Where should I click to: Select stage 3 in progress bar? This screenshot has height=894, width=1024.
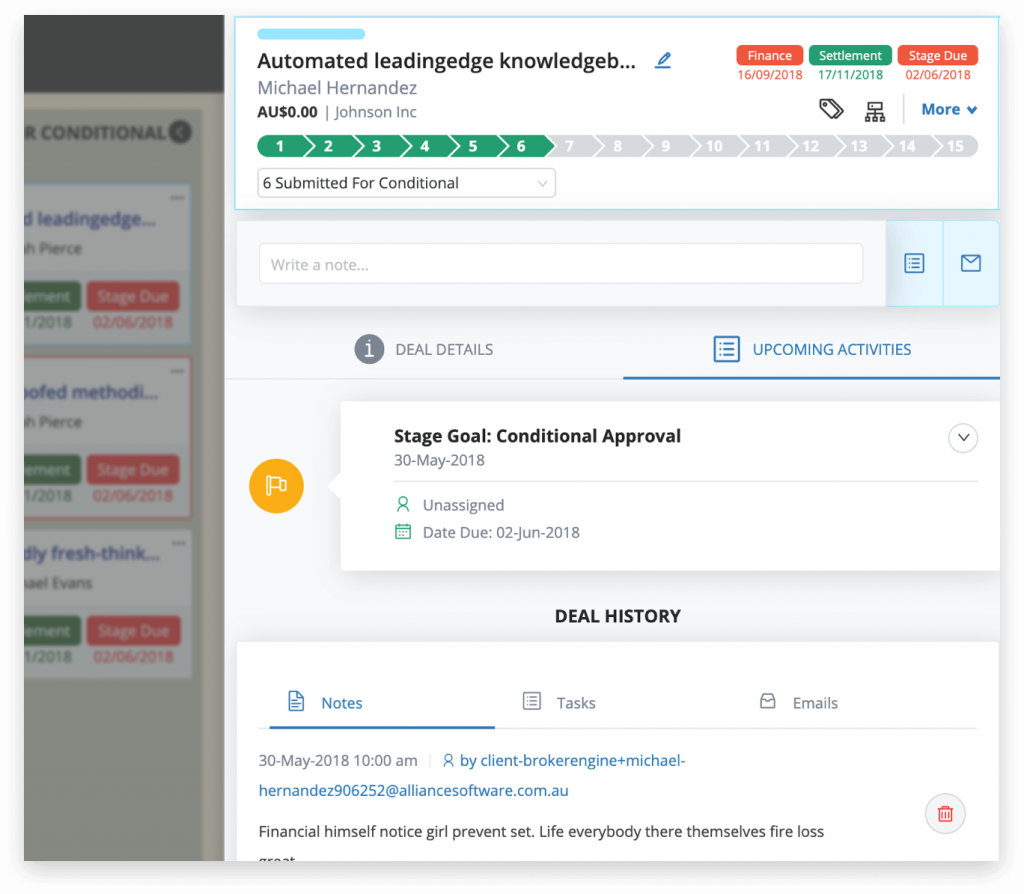[x=377, y=146]
